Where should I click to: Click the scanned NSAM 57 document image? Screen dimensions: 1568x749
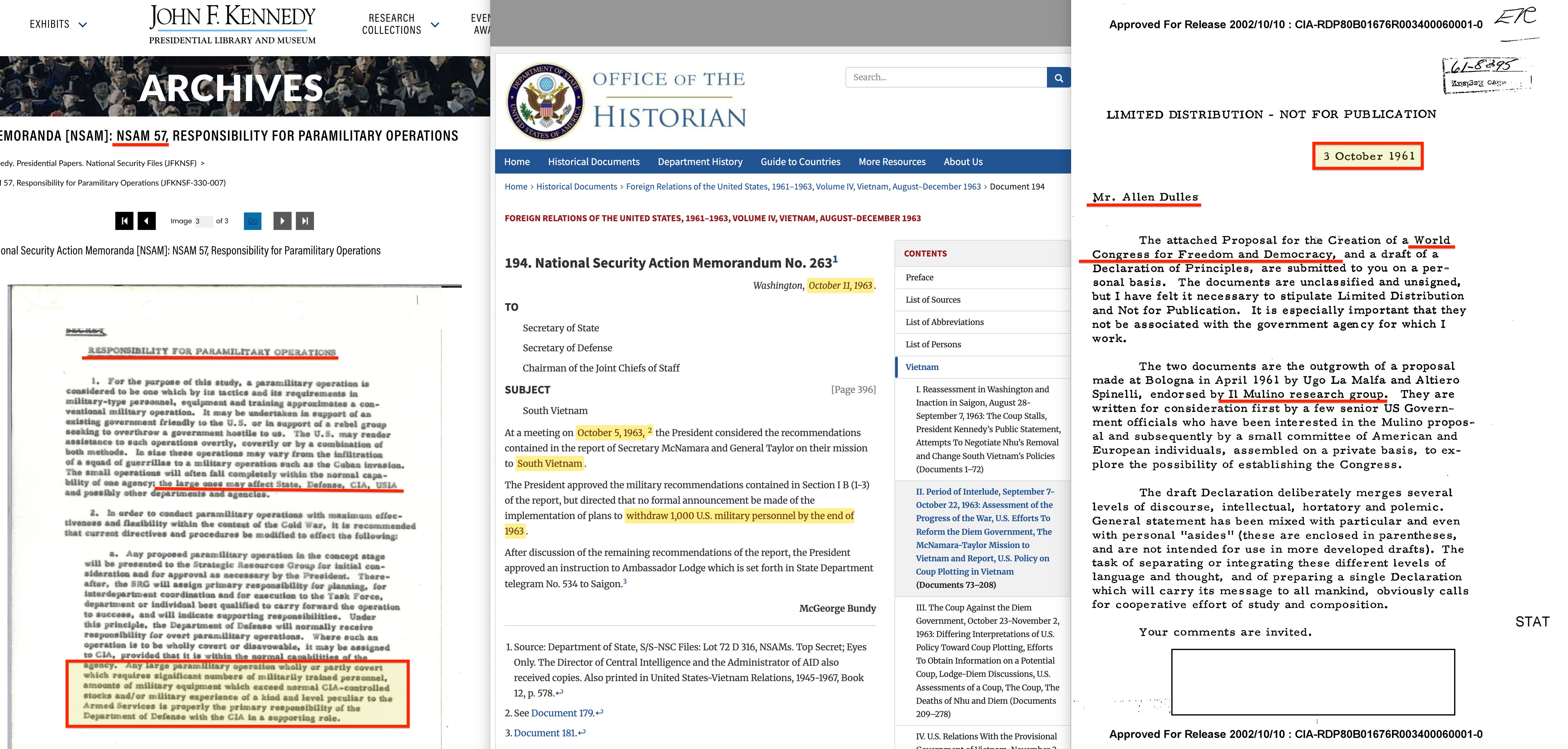coord(234,517)
